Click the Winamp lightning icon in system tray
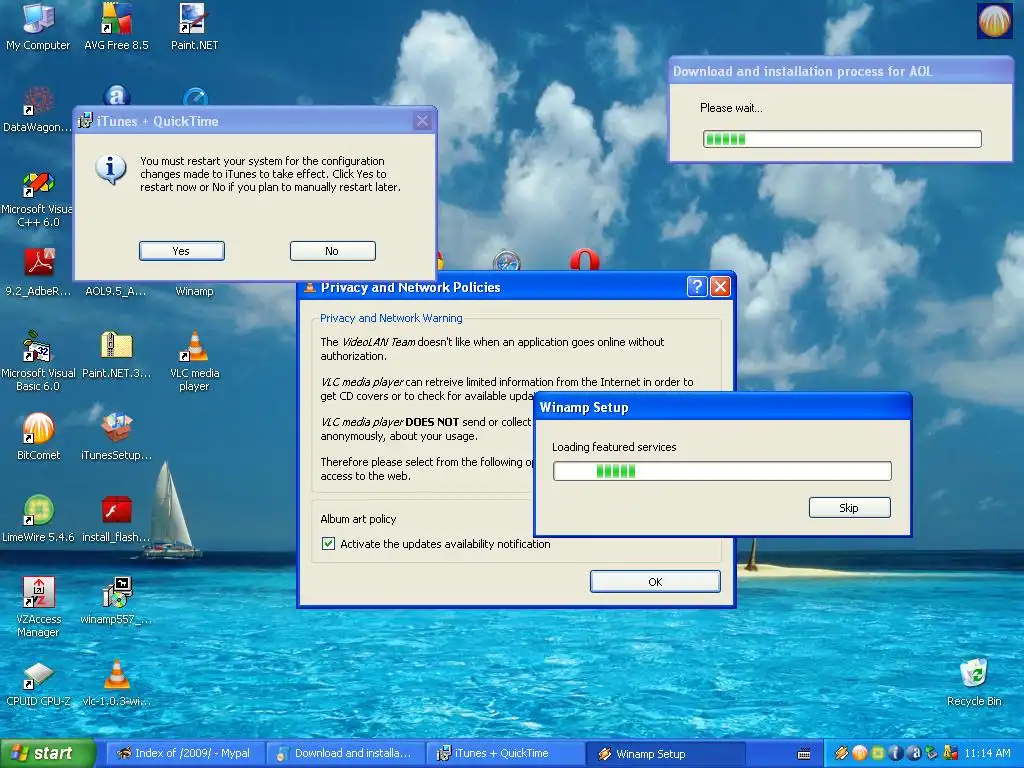 click(842, 754)
